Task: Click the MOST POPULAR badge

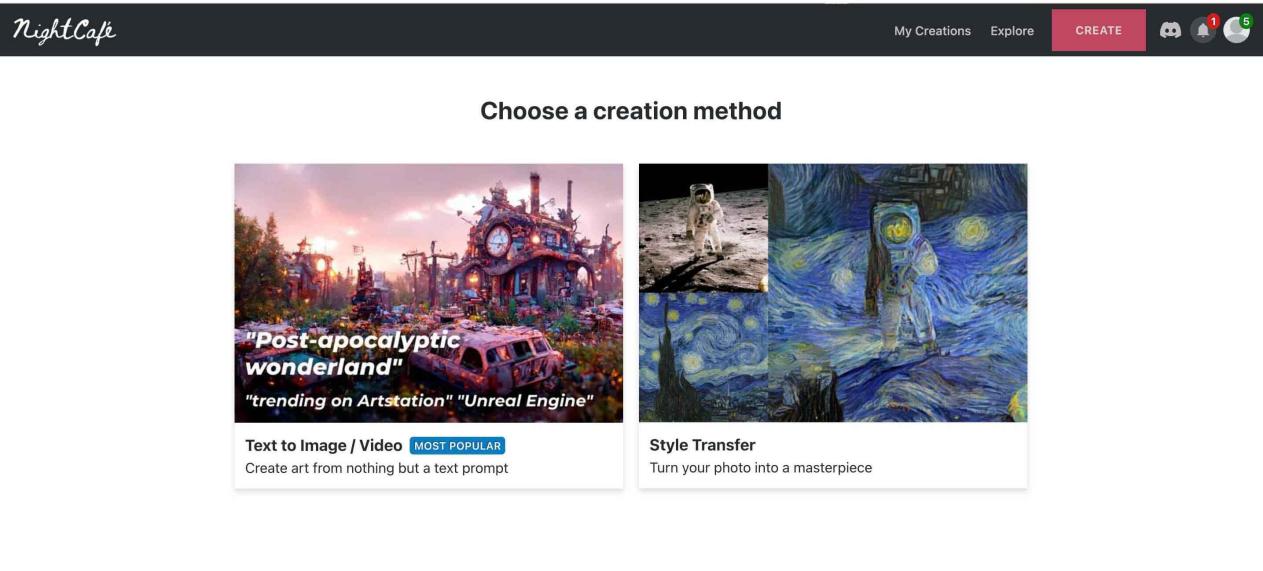Action: point(457,446)
